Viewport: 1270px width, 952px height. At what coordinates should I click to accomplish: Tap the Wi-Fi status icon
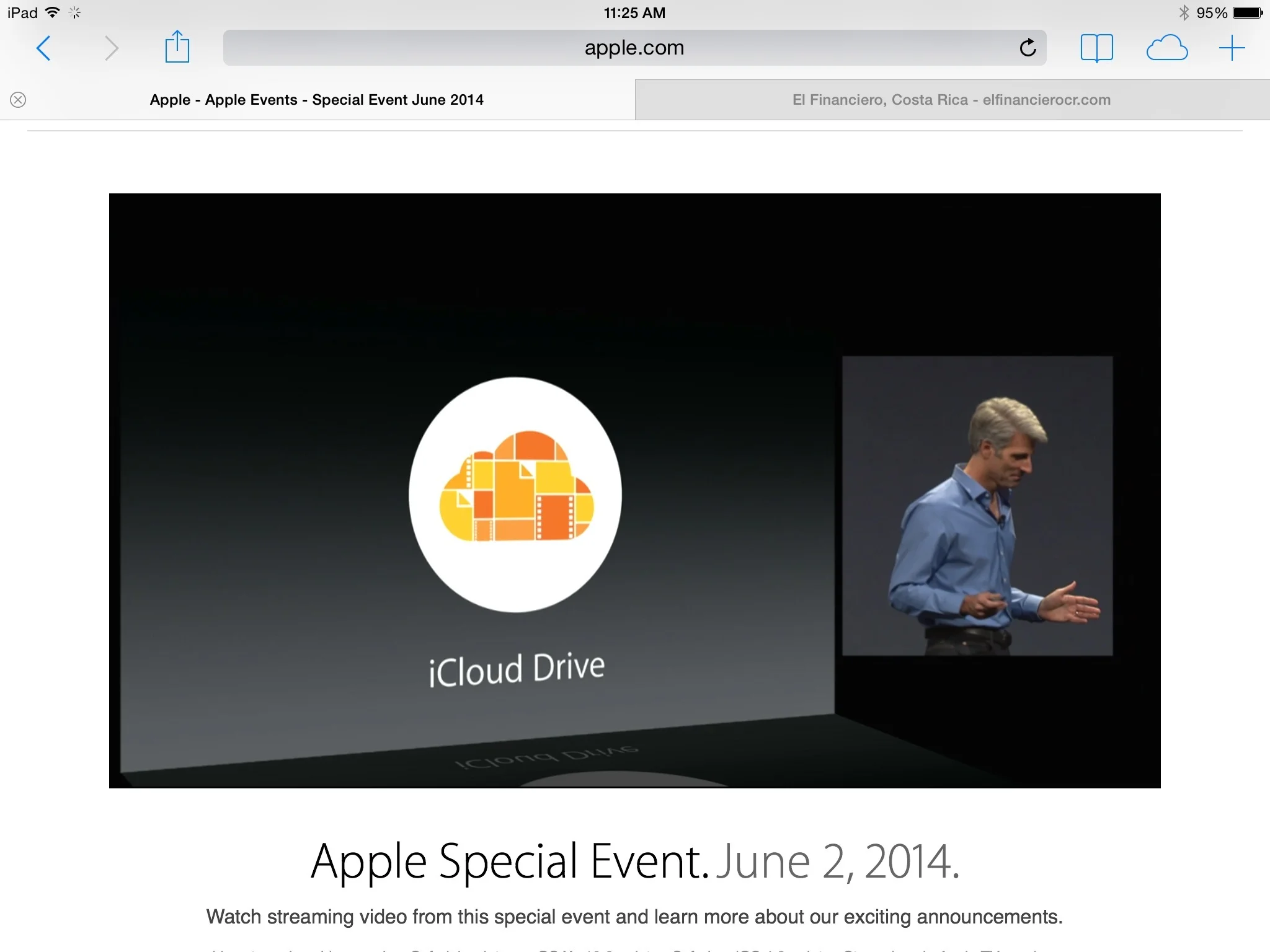point(53,12)
